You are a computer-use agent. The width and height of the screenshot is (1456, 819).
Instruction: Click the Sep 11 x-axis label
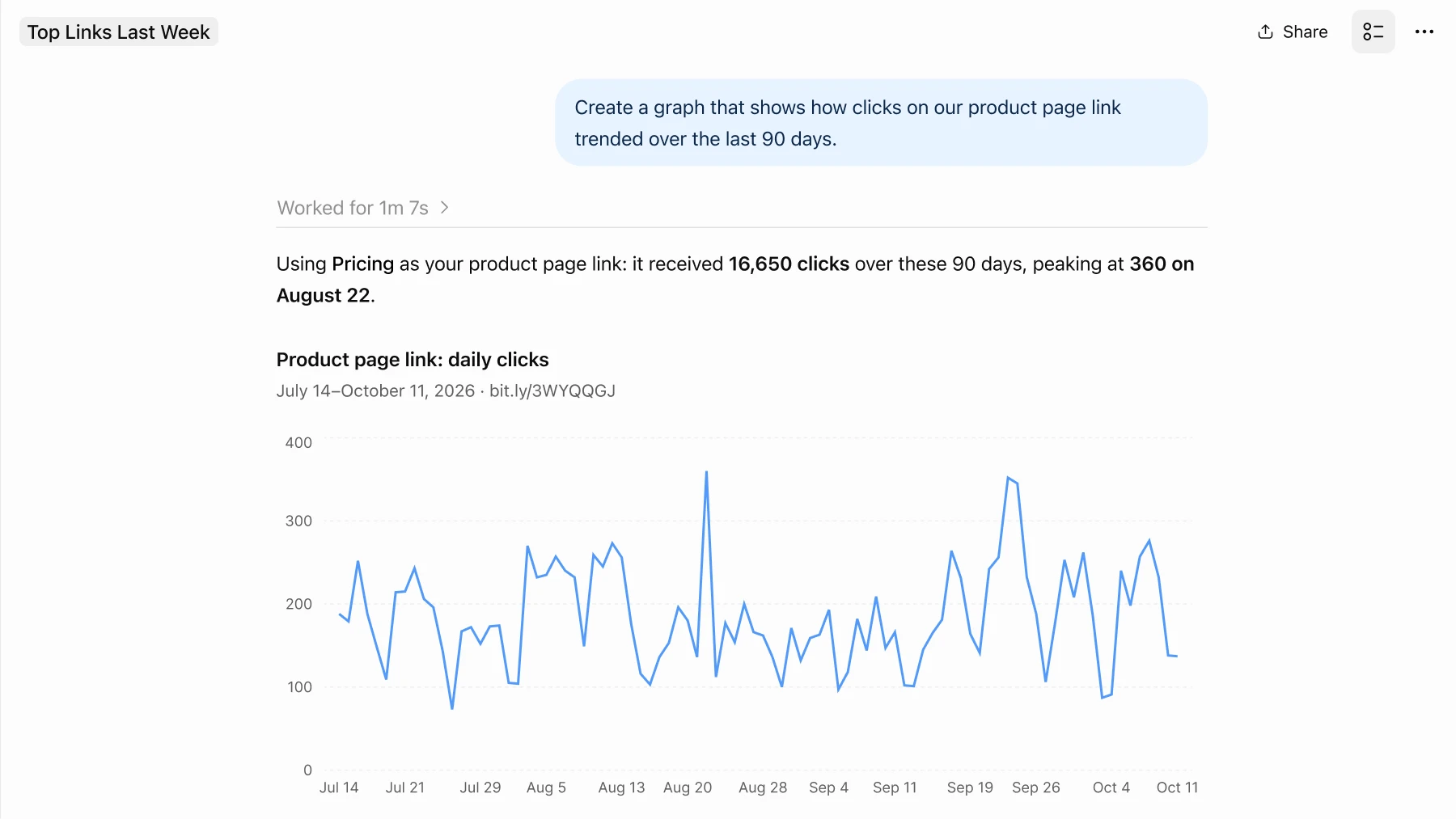point(895,787)
